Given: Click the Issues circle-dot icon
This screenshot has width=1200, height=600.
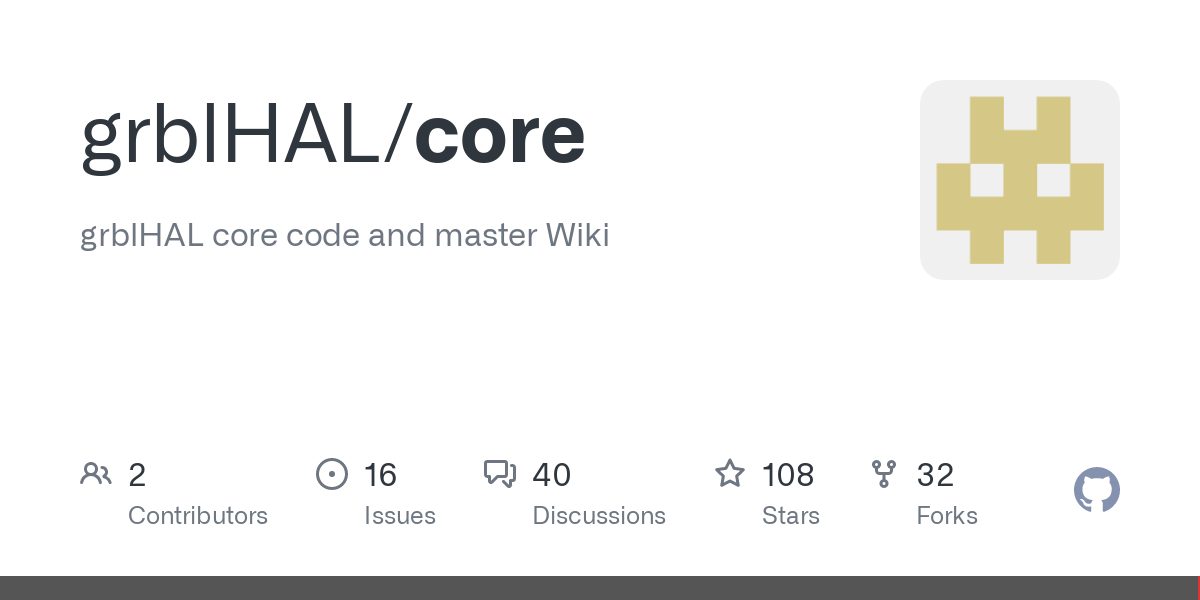Looking at the screenshot, I should 332,474.
